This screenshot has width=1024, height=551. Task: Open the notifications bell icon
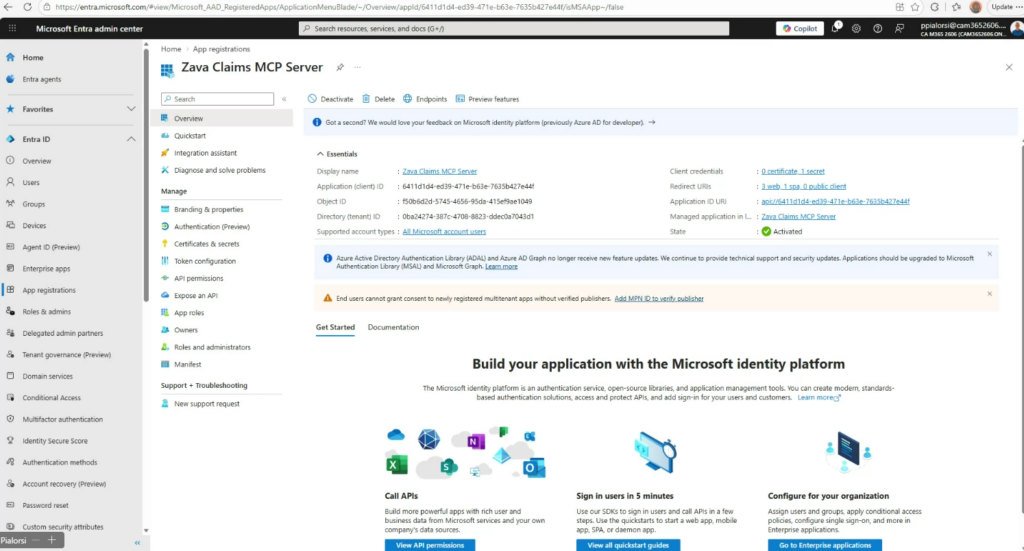click(x=835, y=28)
